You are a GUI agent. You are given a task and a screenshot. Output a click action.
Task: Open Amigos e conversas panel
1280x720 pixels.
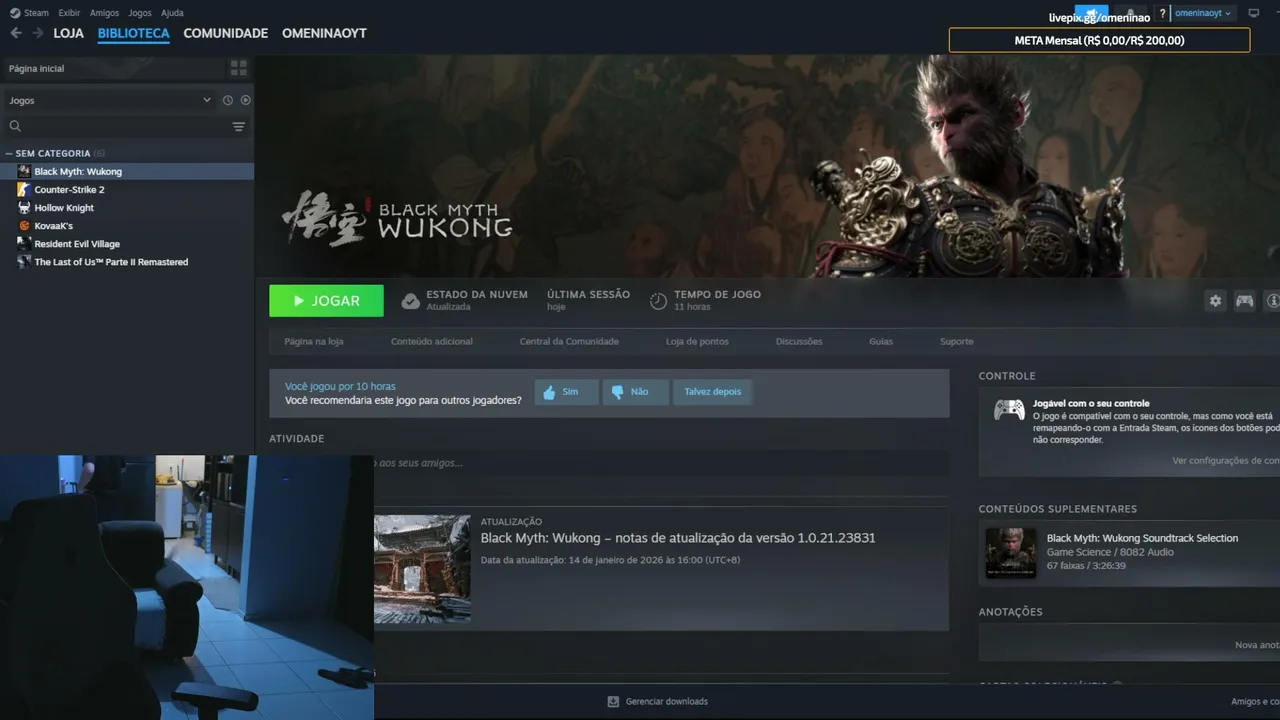pos(1255,702)
